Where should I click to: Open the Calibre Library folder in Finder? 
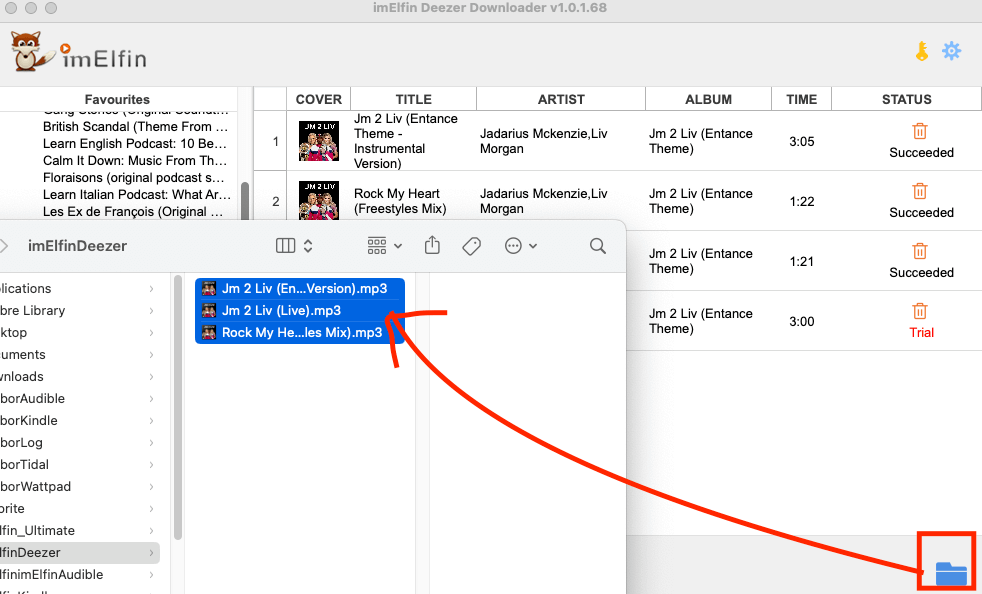[33, 311]
